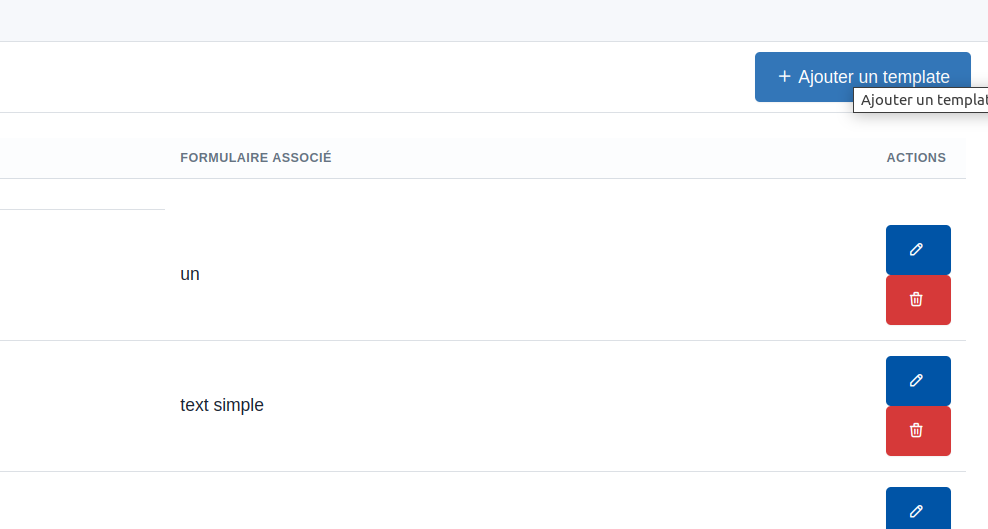The height and width of the screenshot is (529, 988).
Task: Click the pencil button in the third row
Action: [917, 510]
